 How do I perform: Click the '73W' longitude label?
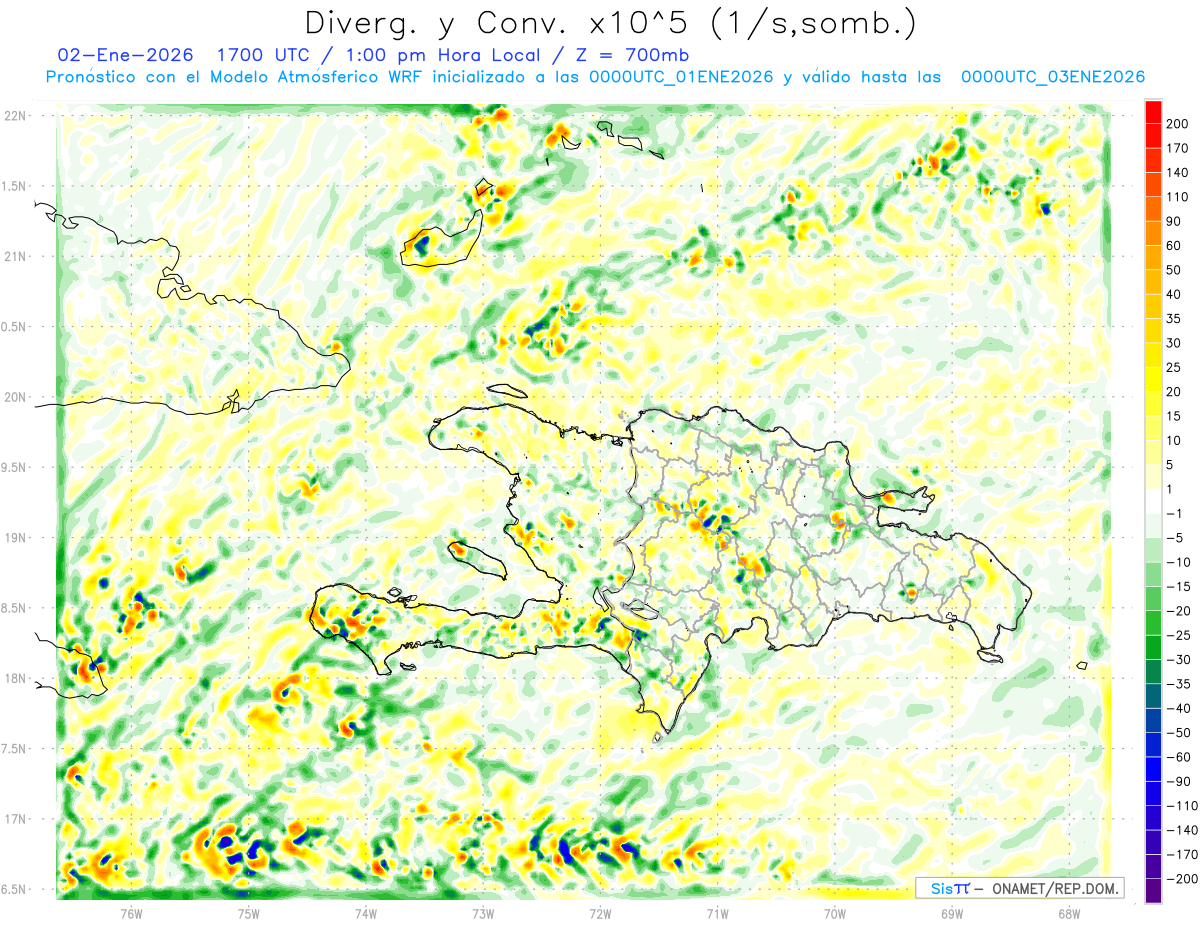coord(483,913)
